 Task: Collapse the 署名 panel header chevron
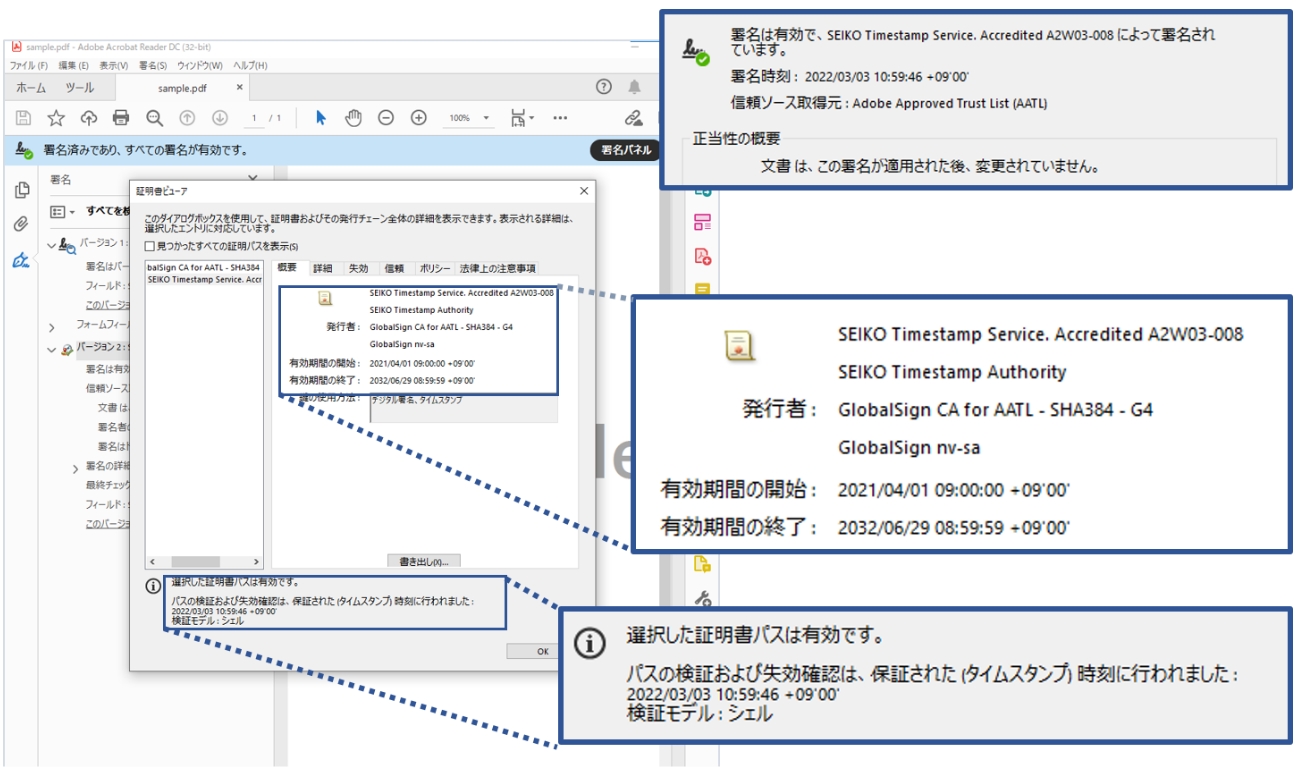click(x=252, y=179)
